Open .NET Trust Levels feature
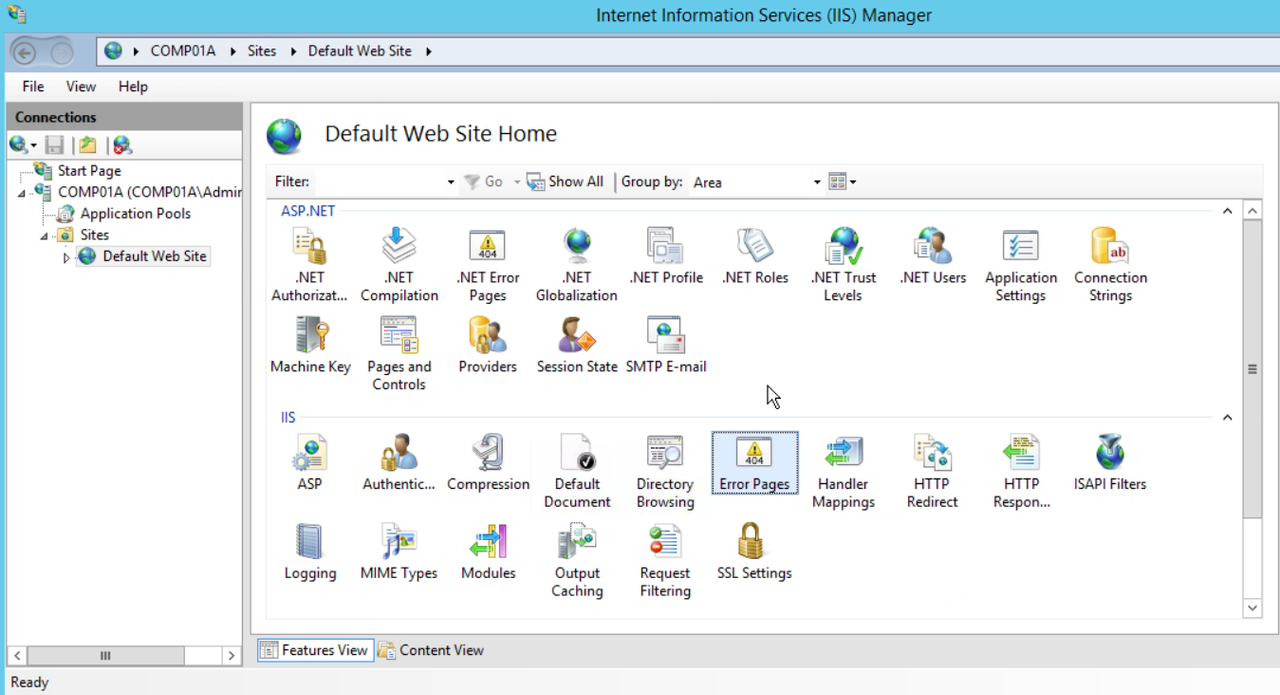Screen dimensions: 1280x695 pos(843,265)
